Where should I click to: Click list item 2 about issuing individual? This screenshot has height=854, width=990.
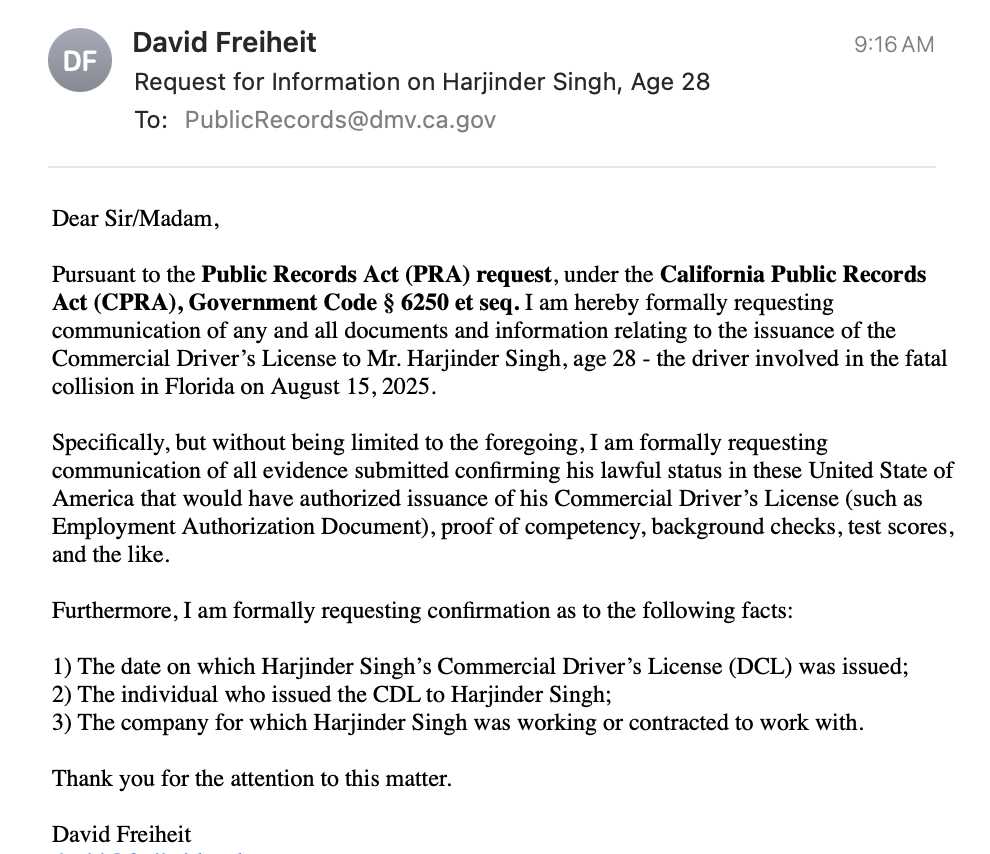[331, 694]
